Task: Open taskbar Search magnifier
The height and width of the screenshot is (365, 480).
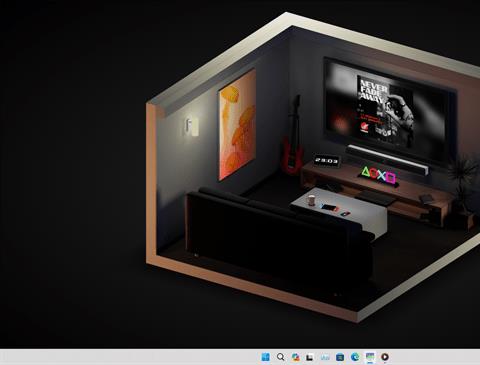Action: pyautogui.click(x=281, y=357)
